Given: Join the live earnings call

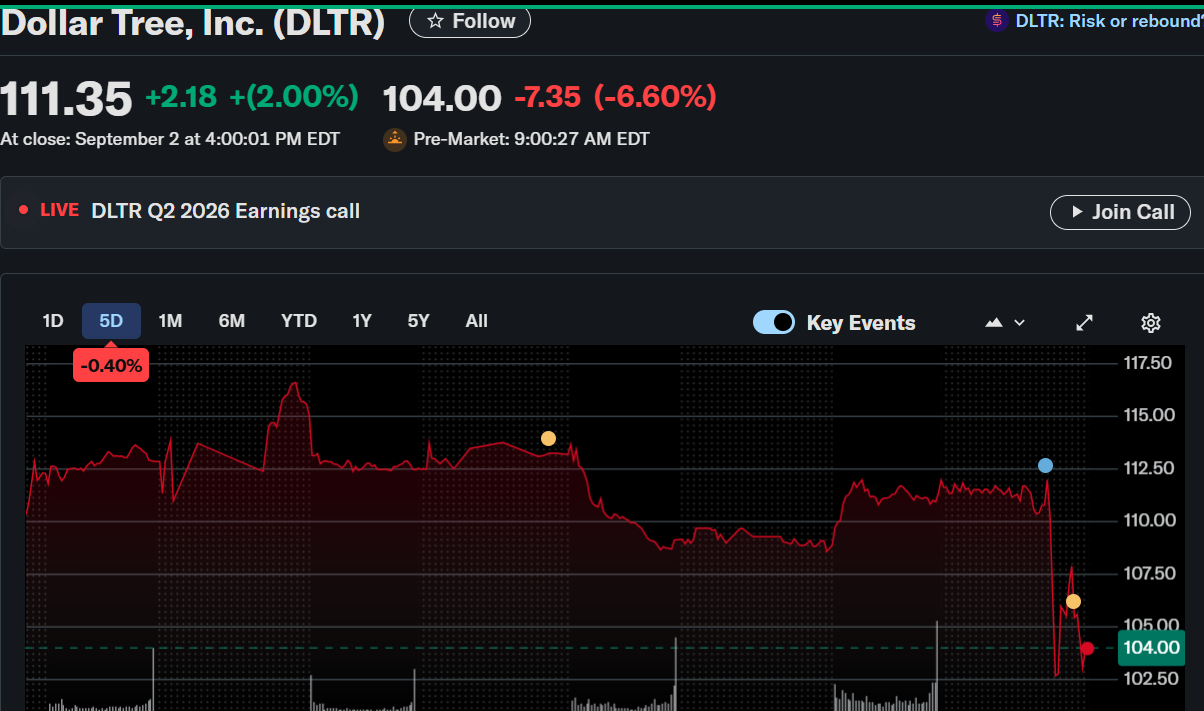Looking at the screenshot, I should click(1120, 212).
